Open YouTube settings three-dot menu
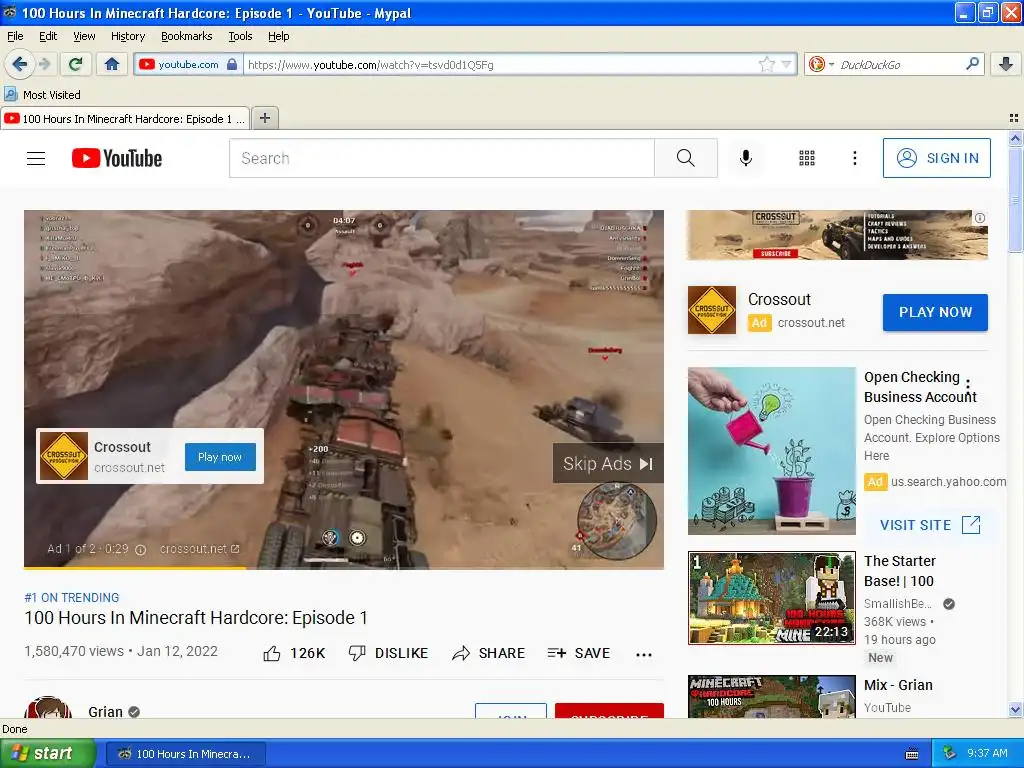1024x768 pixels. [855, 158]
